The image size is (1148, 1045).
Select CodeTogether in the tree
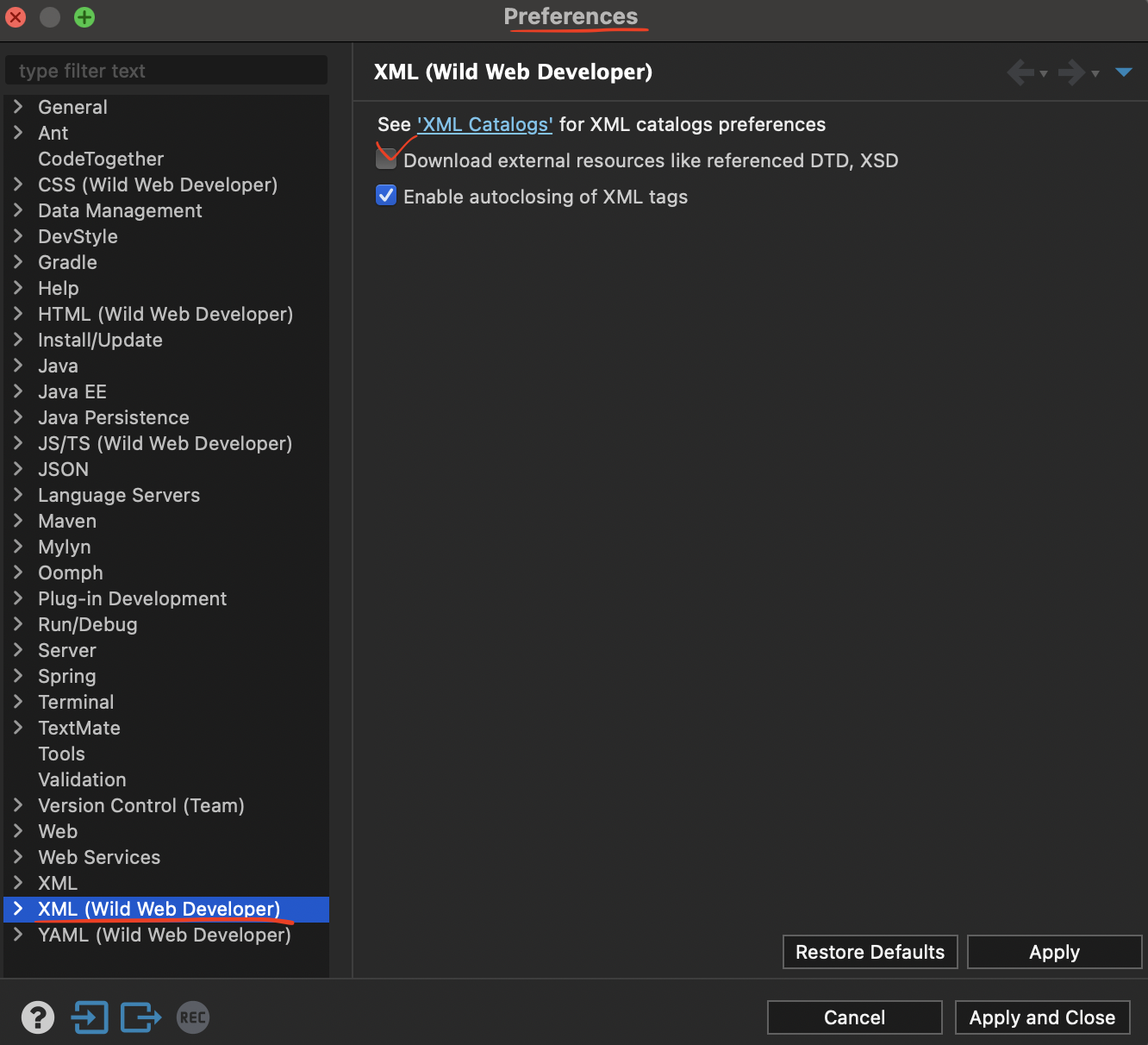[101, 159]
